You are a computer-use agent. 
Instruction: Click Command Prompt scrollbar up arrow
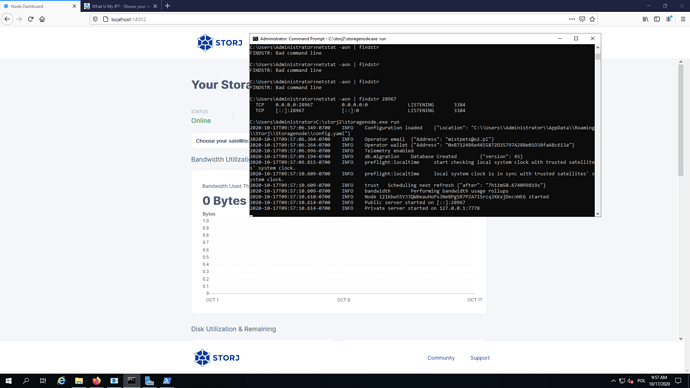coord(598,47)
